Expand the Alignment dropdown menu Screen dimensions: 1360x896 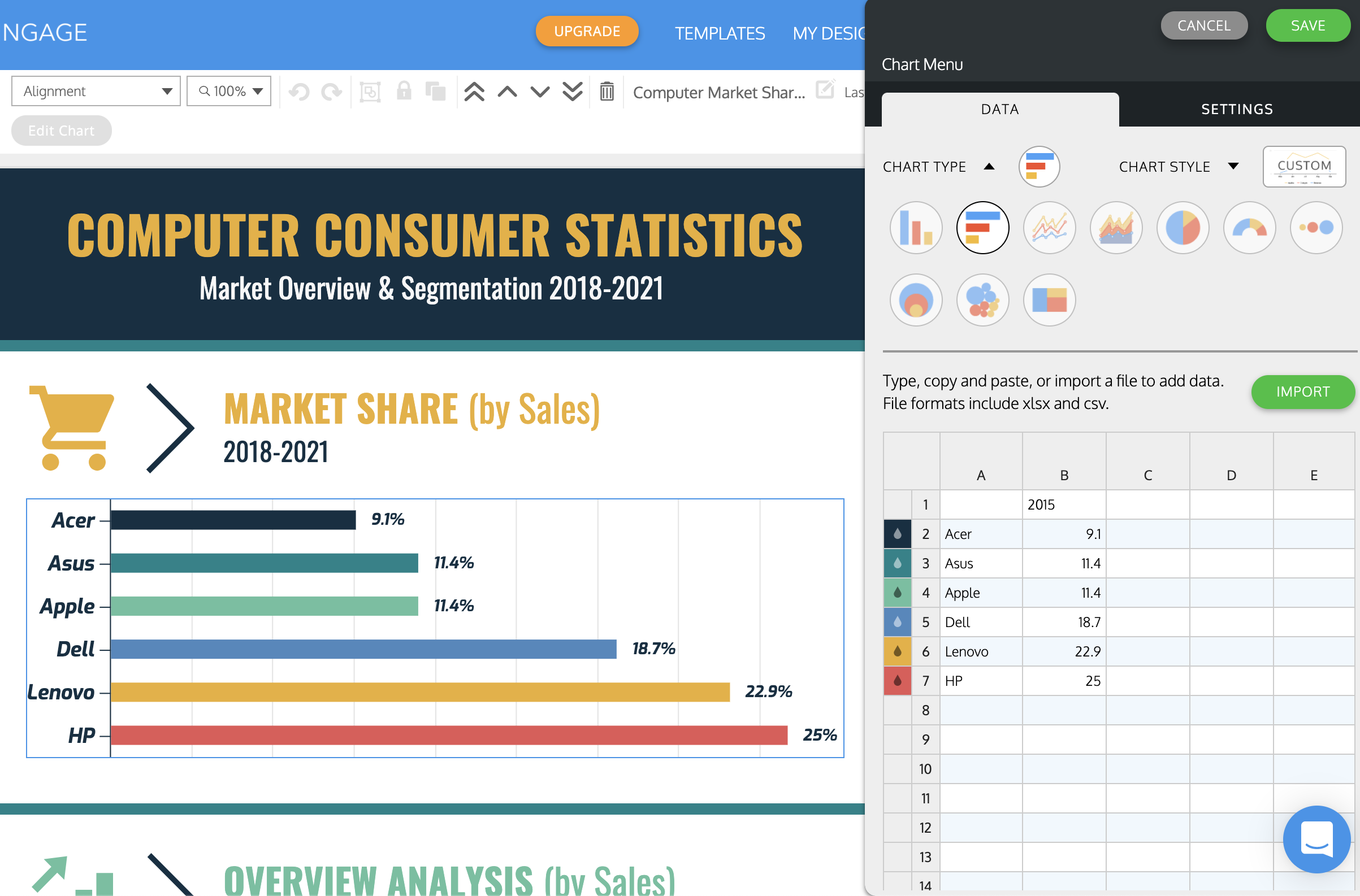click(x=96, y=91)
